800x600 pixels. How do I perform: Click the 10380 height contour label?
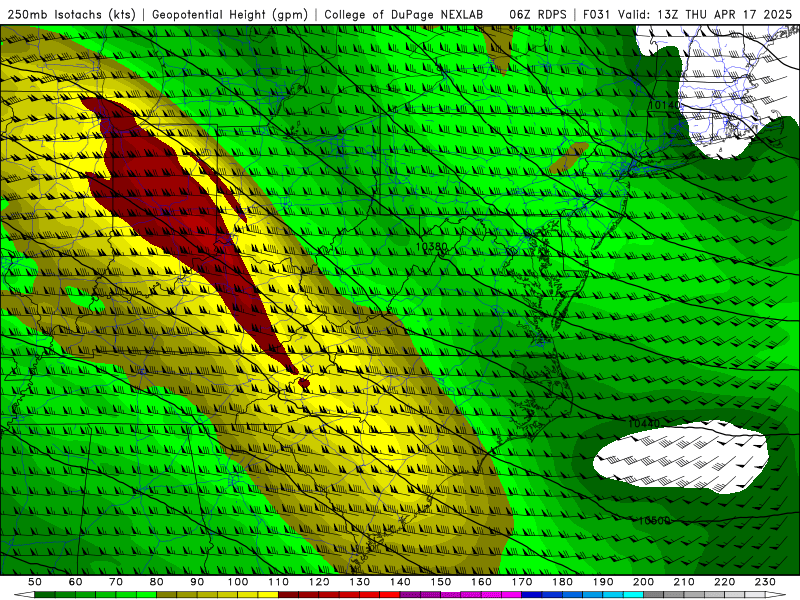pos(432,247)
